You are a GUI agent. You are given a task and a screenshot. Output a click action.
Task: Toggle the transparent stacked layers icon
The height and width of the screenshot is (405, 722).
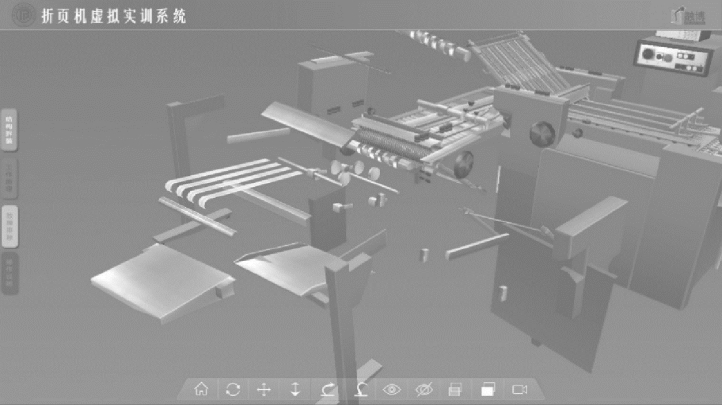(x=455, y=390)
